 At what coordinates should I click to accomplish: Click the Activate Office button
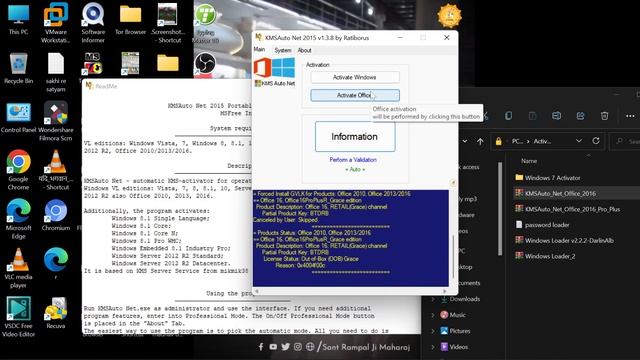pyautogui.click(x=355, y=95)
